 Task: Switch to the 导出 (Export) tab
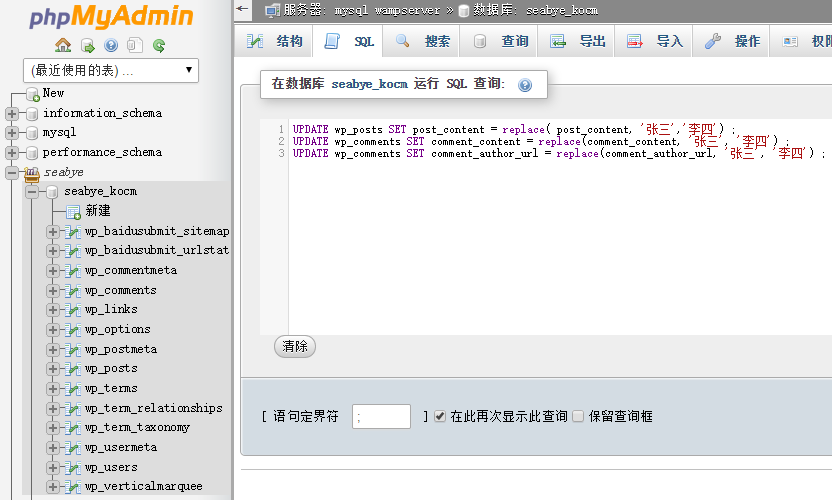[x=579, y=41]
